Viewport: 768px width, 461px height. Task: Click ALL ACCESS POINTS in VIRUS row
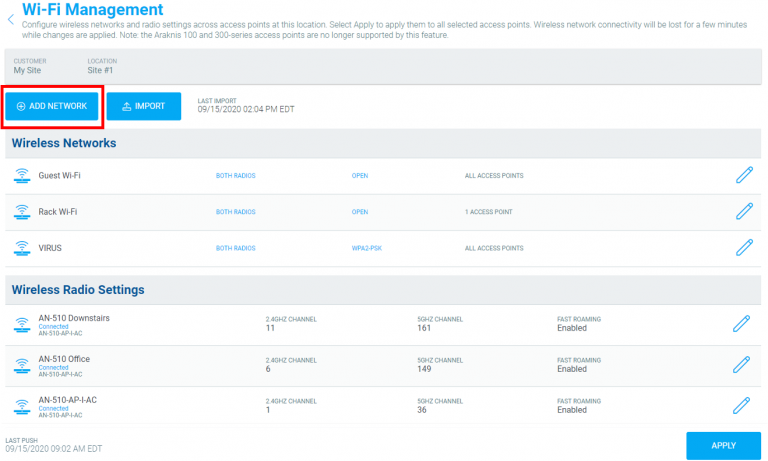click(x=494, y=248)
